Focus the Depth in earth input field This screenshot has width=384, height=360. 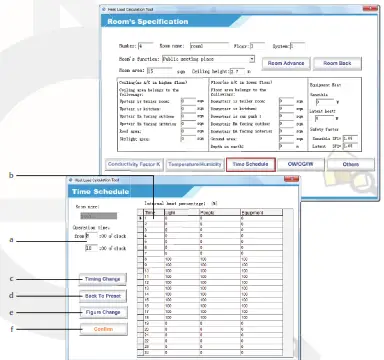click(287, 146)
